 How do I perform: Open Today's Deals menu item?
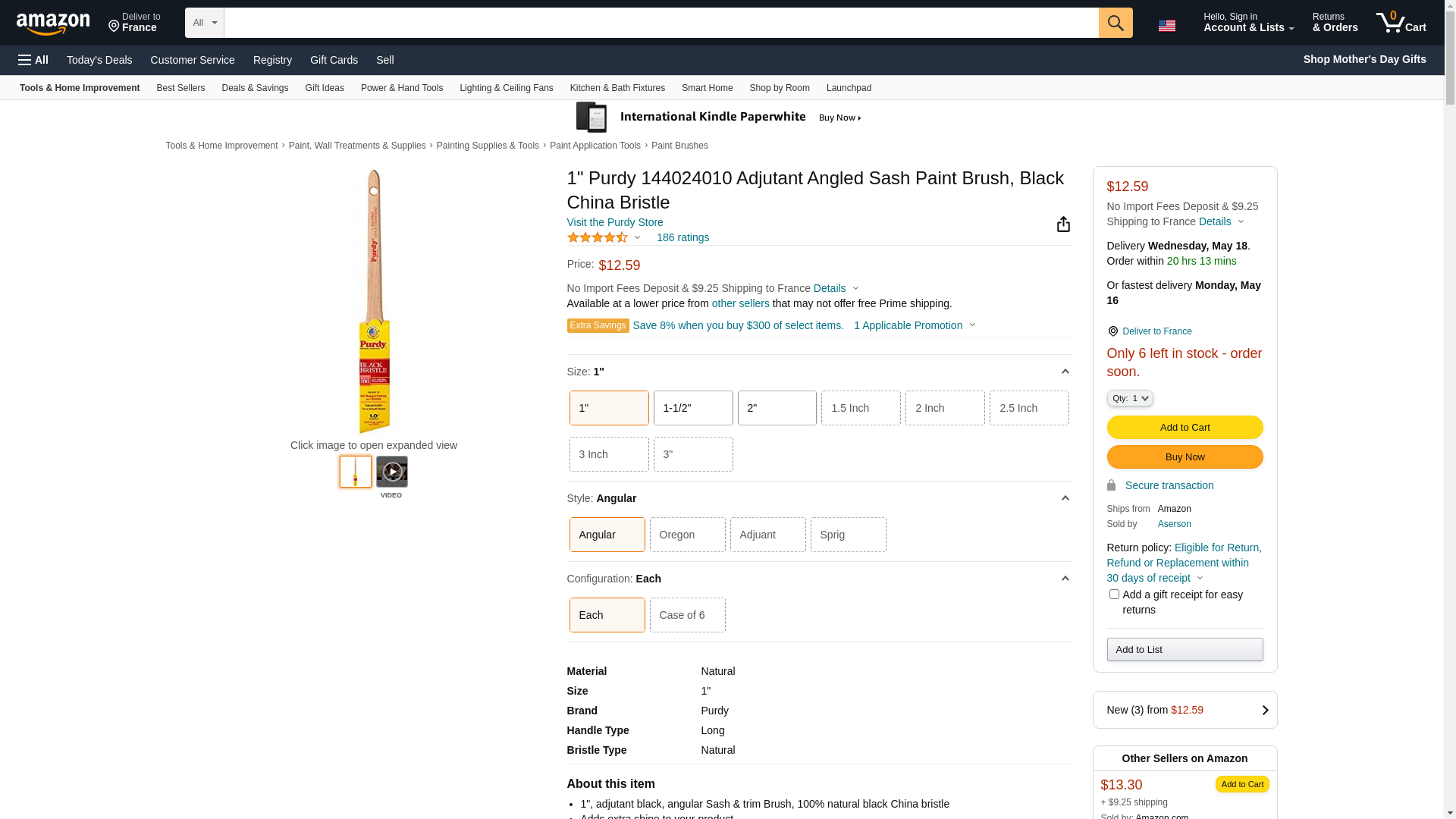click(x=99, y=60)
